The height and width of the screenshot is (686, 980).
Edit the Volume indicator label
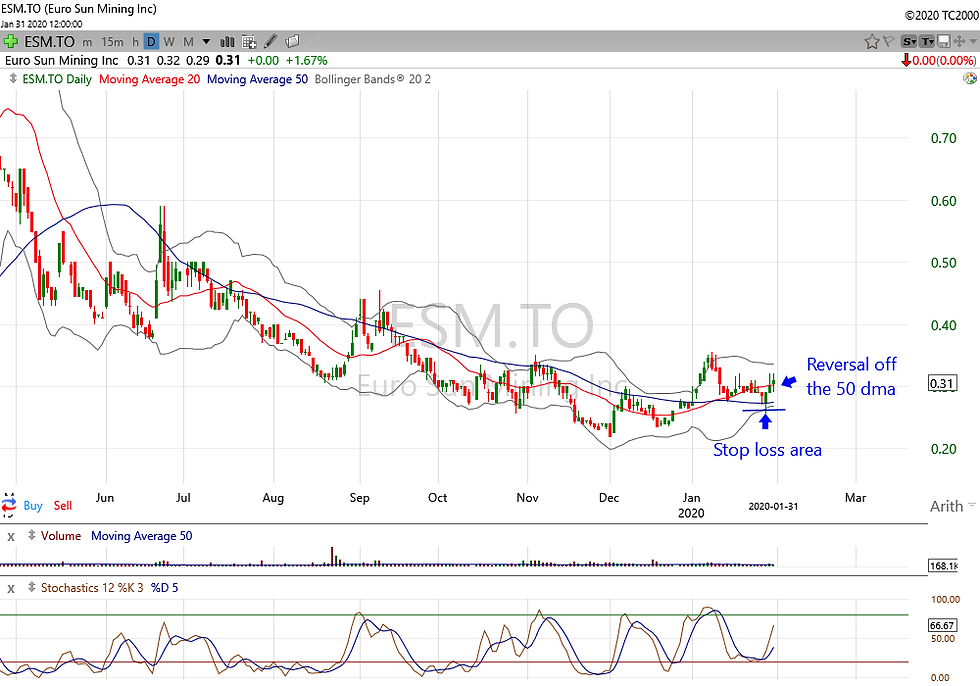coord(61,536)
